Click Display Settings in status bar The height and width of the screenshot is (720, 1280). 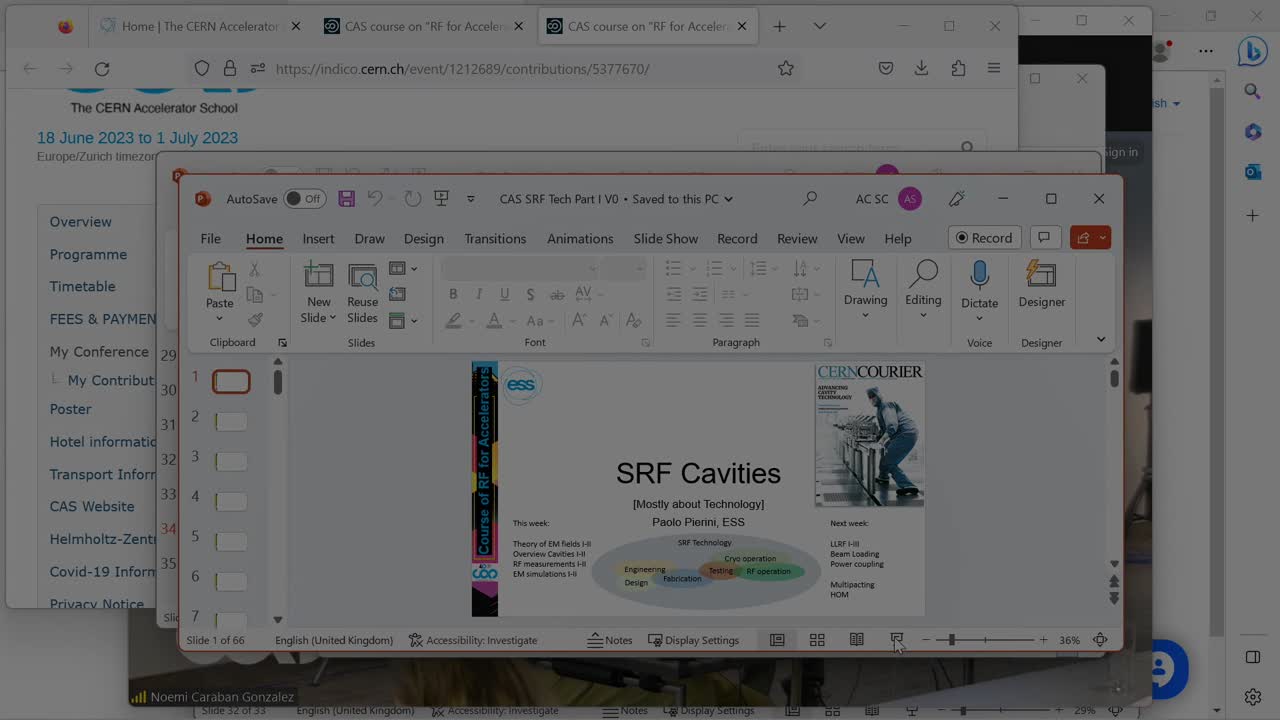[694, 640]
